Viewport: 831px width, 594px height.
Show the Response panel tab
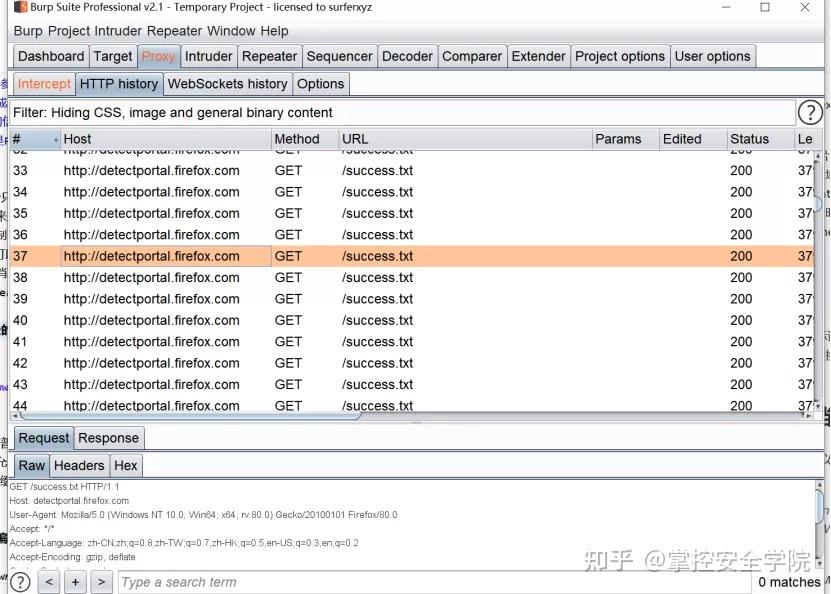click(108, 438)
